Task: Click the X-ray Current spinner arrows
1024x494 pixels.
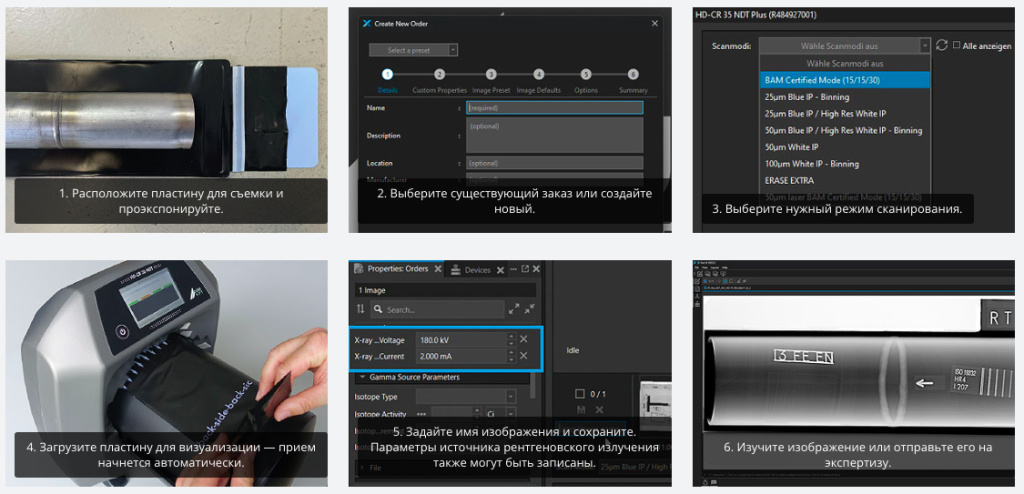Action: pyautogui.click(x=509, y=357)
